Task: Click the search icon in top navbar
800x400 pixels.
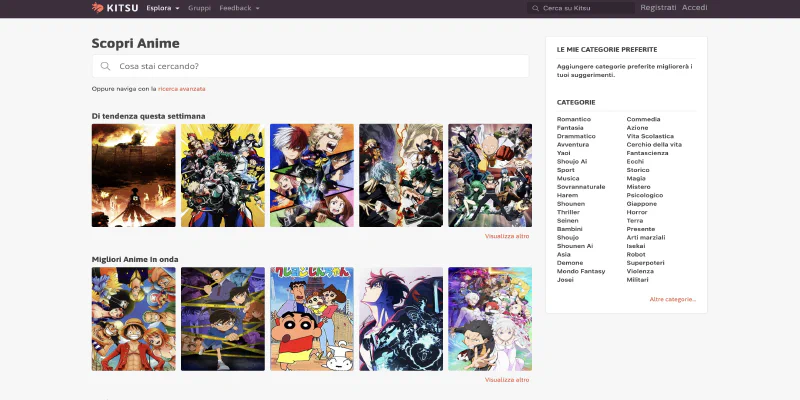Action: pos(536,8)
